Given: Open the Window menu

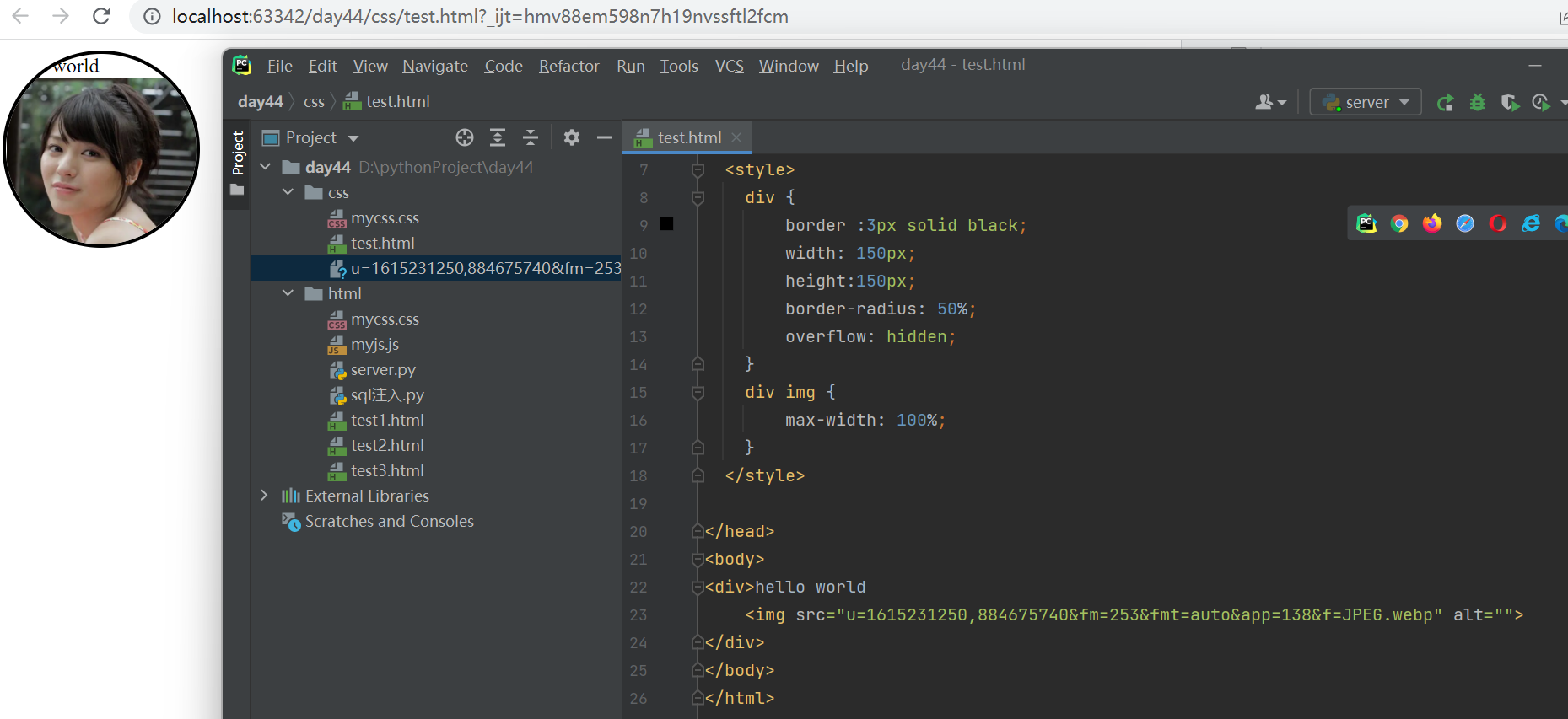Looking at the screenshot, I should click(x=789, y=66).
